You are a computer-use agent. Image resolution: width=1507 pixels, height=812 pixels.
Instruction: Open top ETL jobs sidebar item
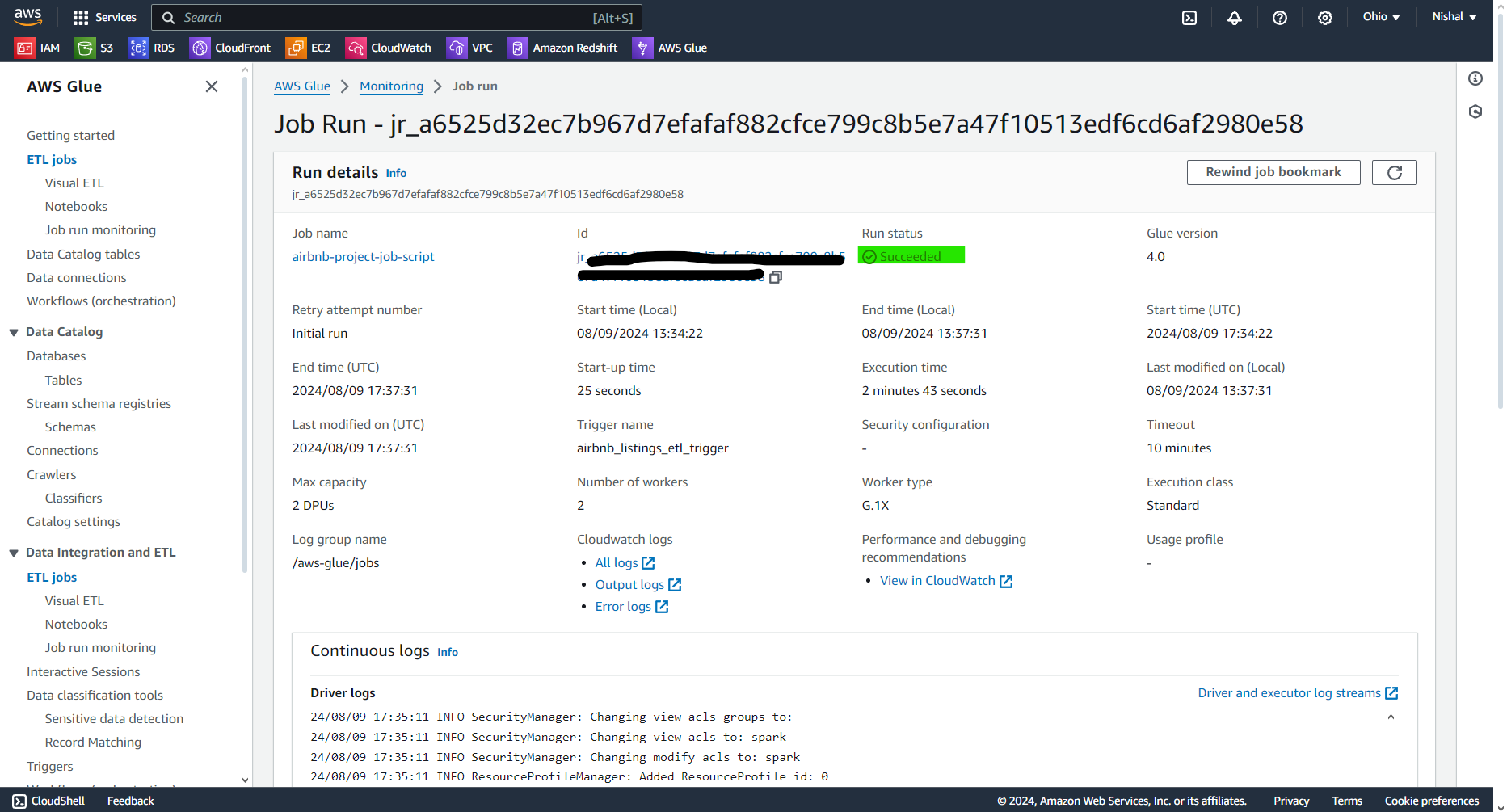pos(52,160)
